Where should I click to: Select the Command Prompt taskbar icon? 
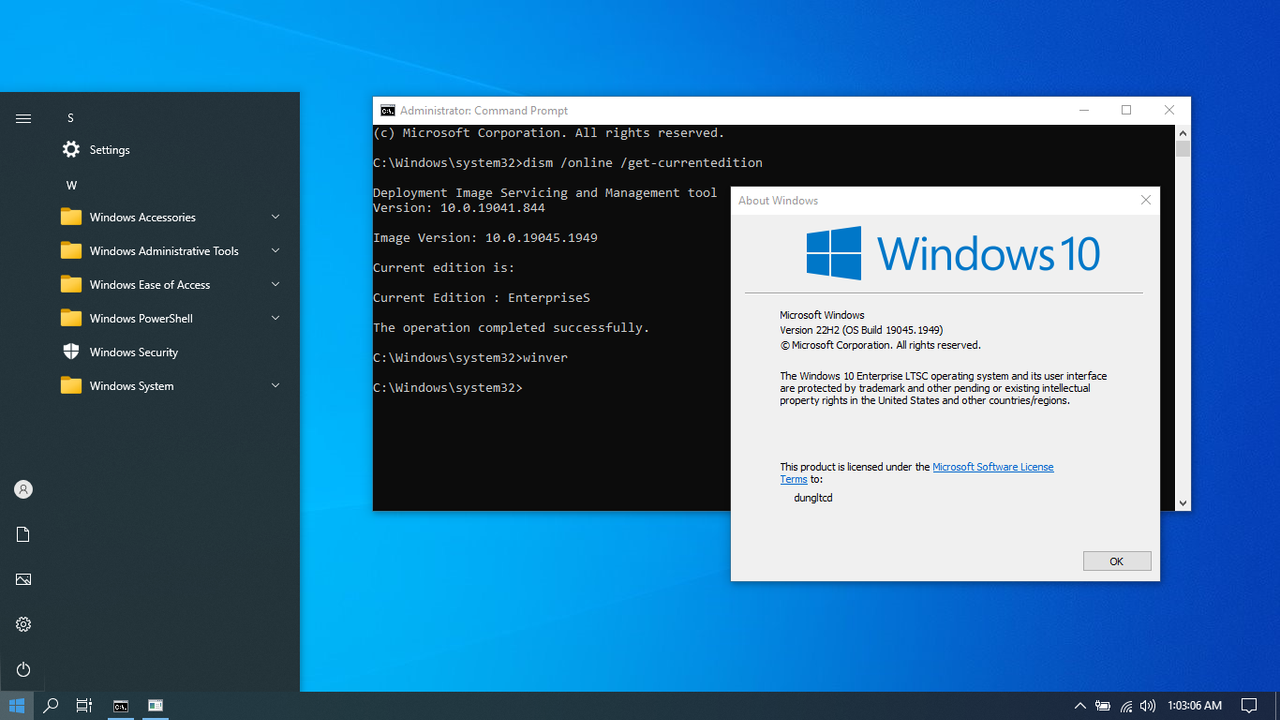pos(120,706)
